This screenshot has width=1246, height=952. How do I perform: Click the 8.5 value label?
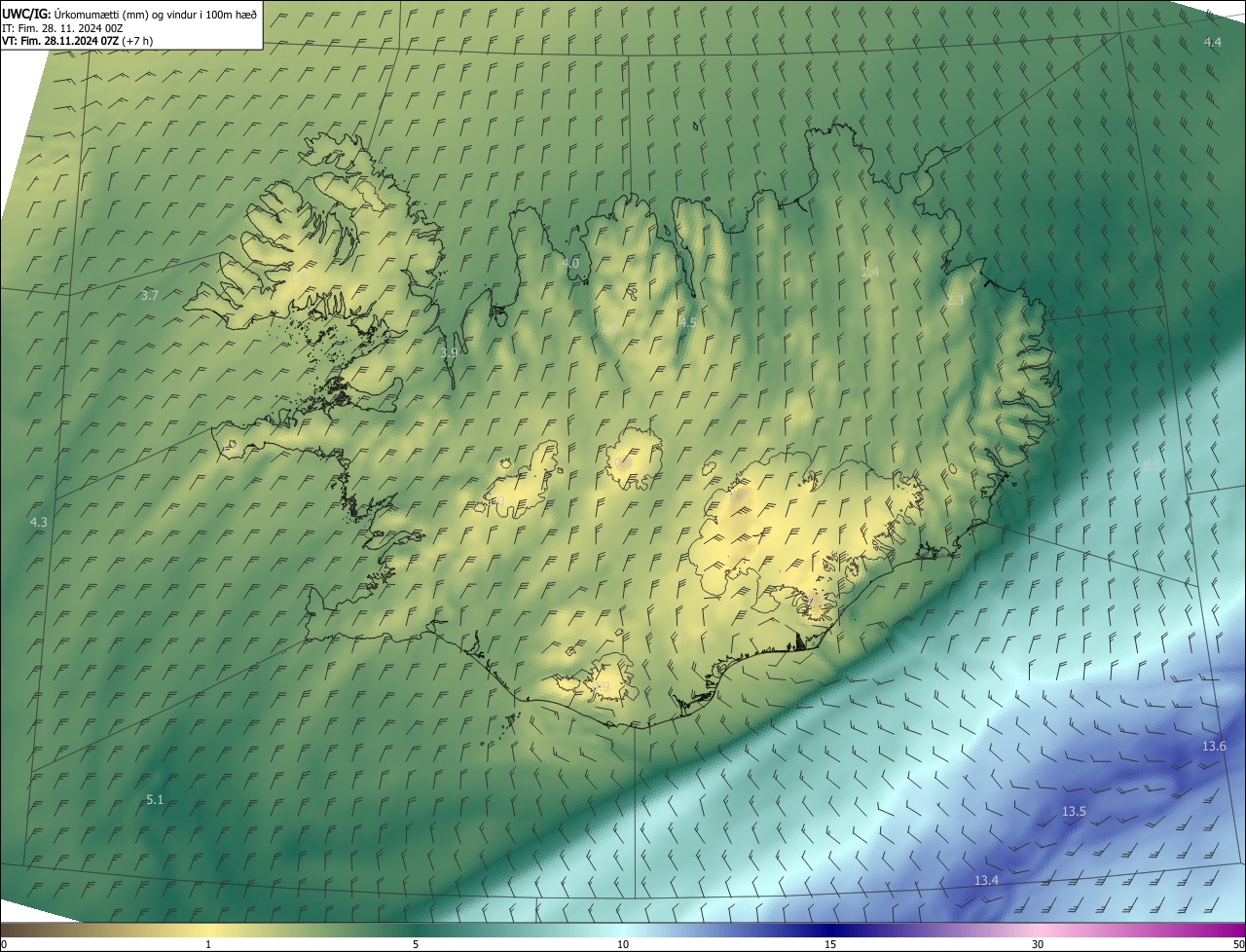(1151, 466)
